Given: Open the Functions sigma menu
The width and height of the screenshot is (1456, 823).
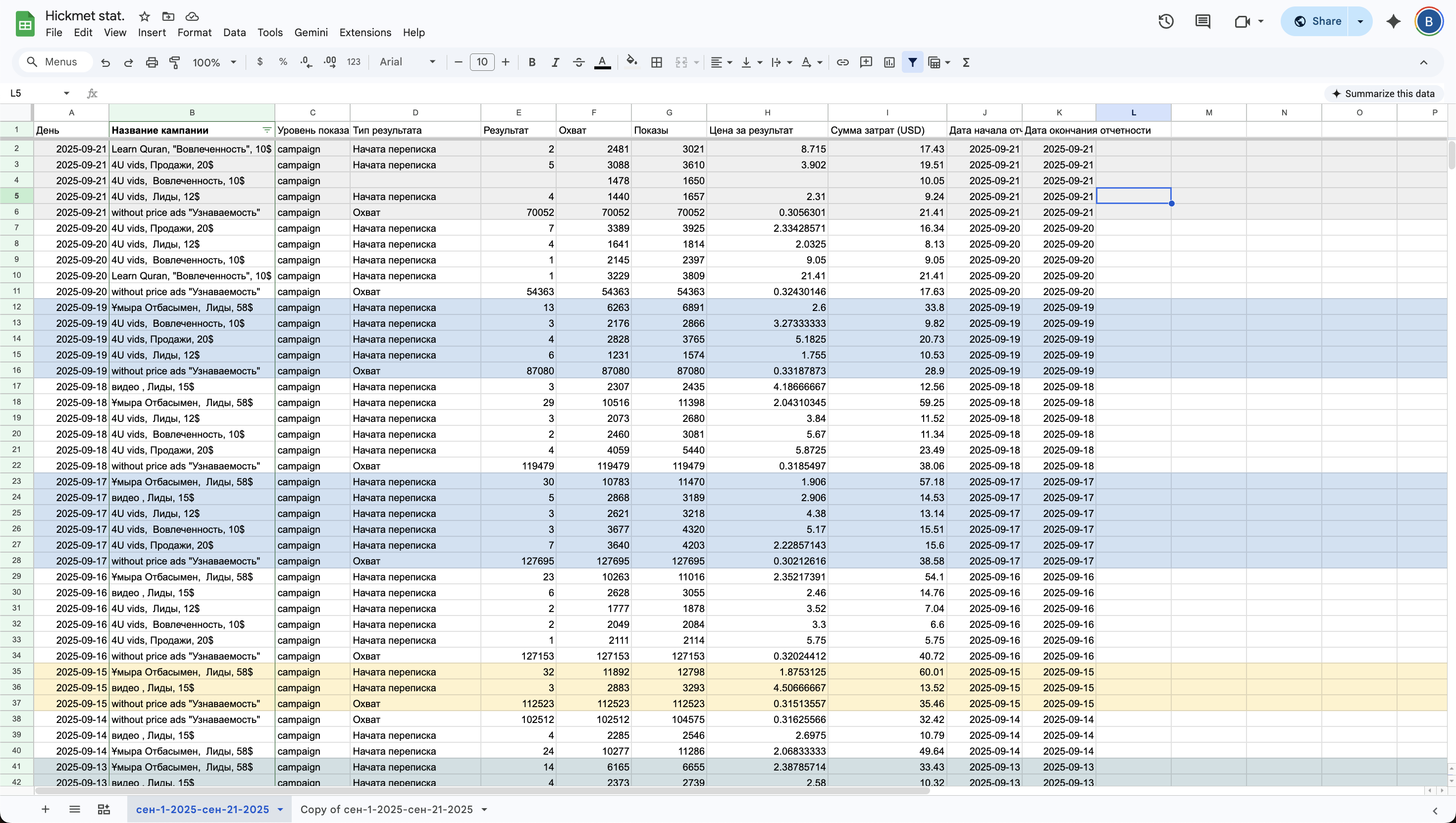Looking at the screenshot, I should pyautogui.click(x=966, y=62).
